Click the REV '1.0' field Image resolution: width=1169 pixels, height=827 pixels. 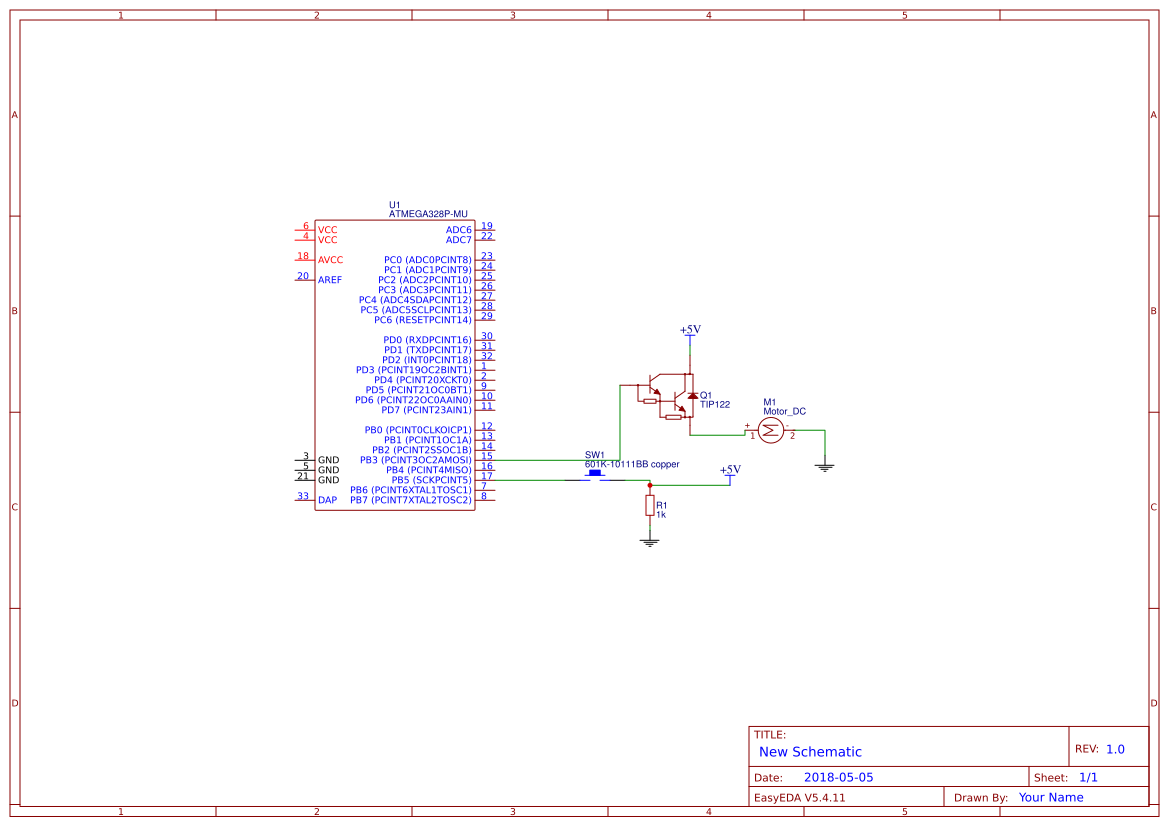pyautogui.click(x=1113, y=747)
